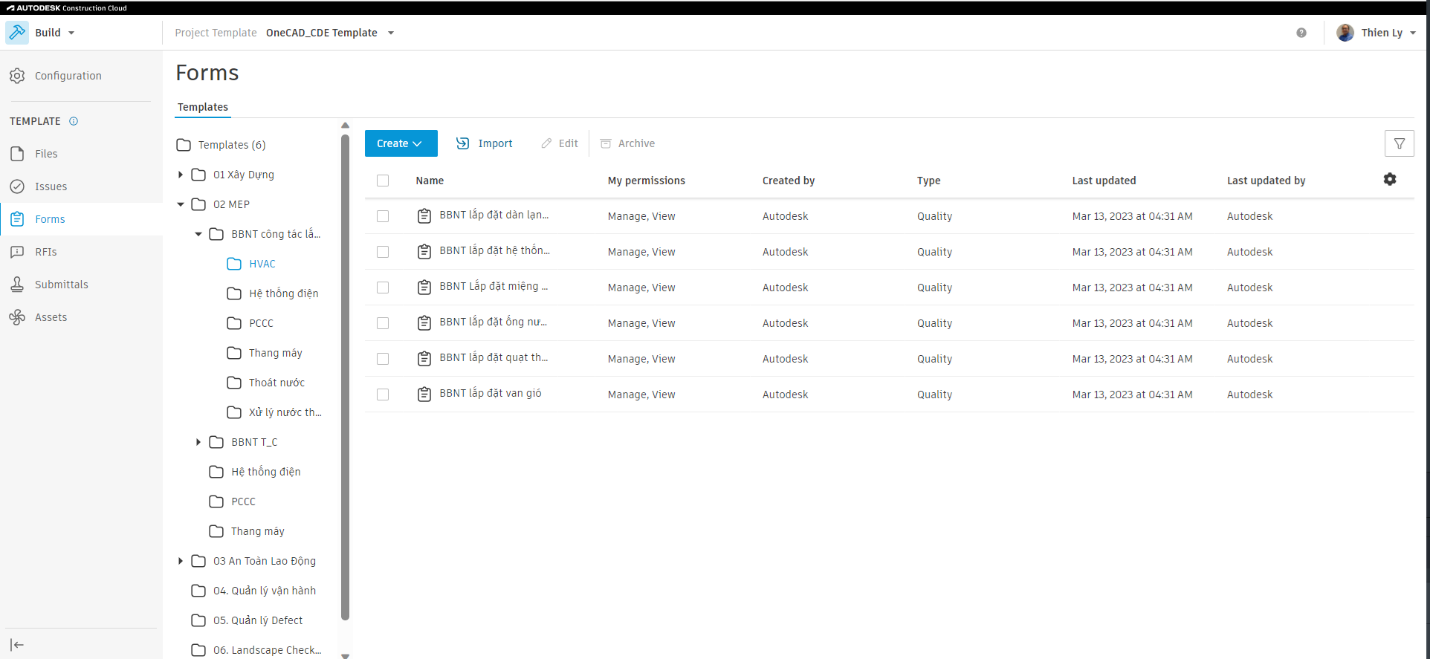Collapse the left navigation panel
1430x659 pixels.
(17, 645)
